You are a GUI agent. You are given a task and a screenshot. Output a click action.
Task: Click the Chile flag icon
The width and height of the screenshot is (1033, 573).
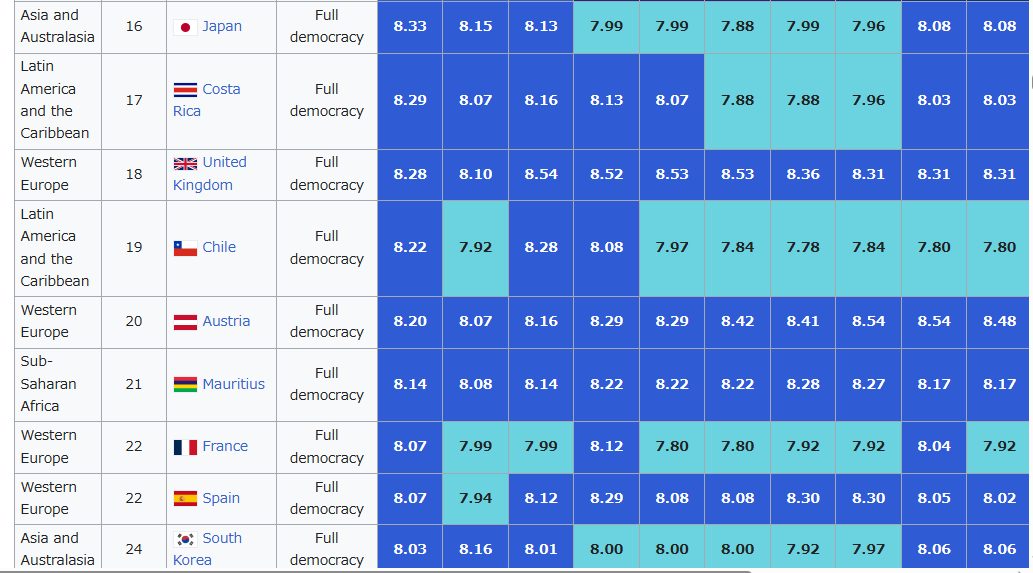tap(185, 248)
